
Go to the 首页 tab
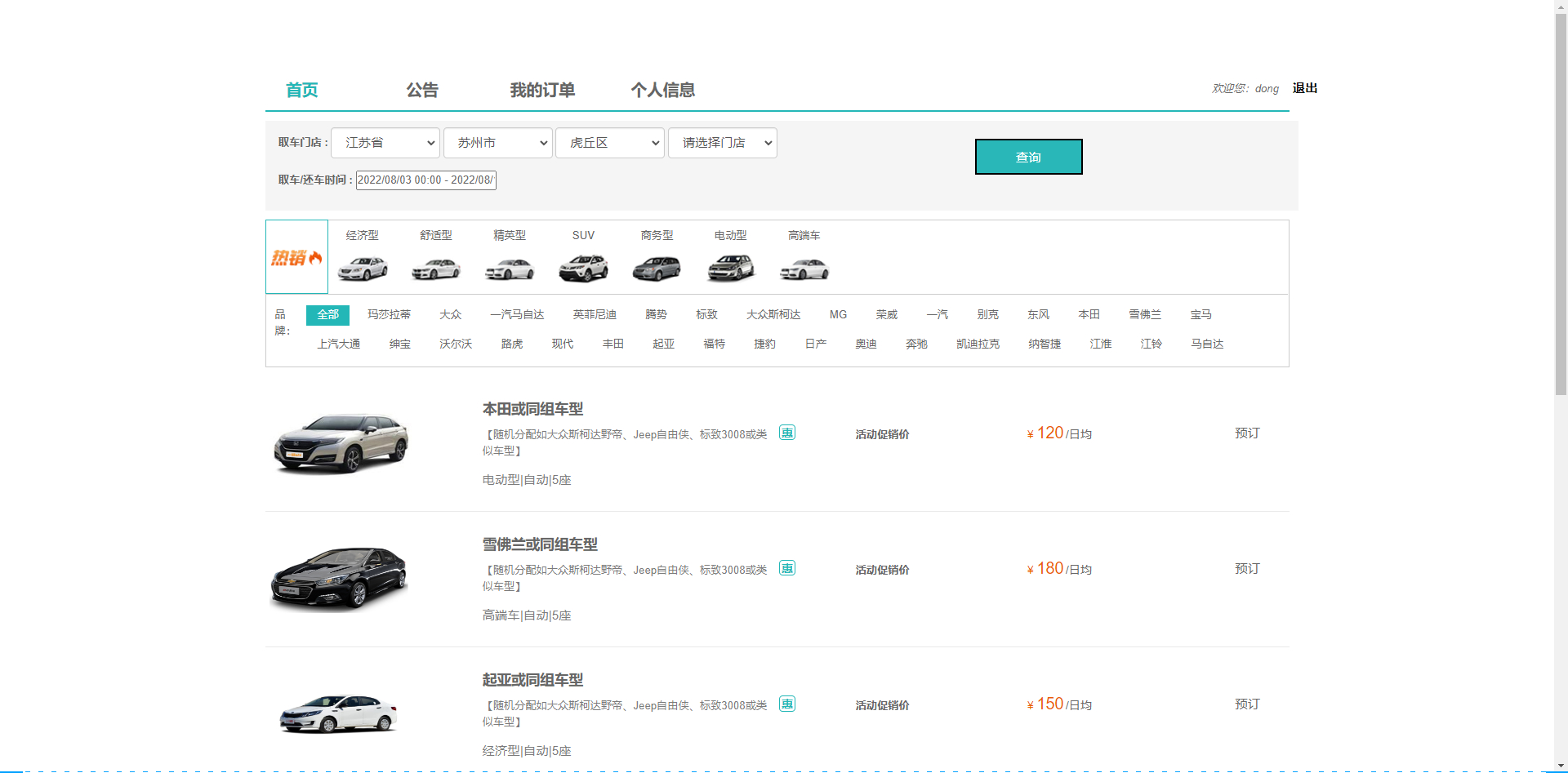[x=302, y=90]
